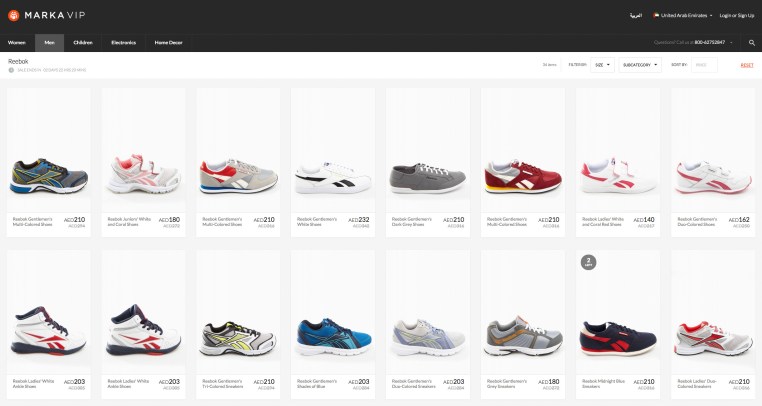762x406 pixels.
Task: Open the Sort By price selector
Action: pos(705,65)
